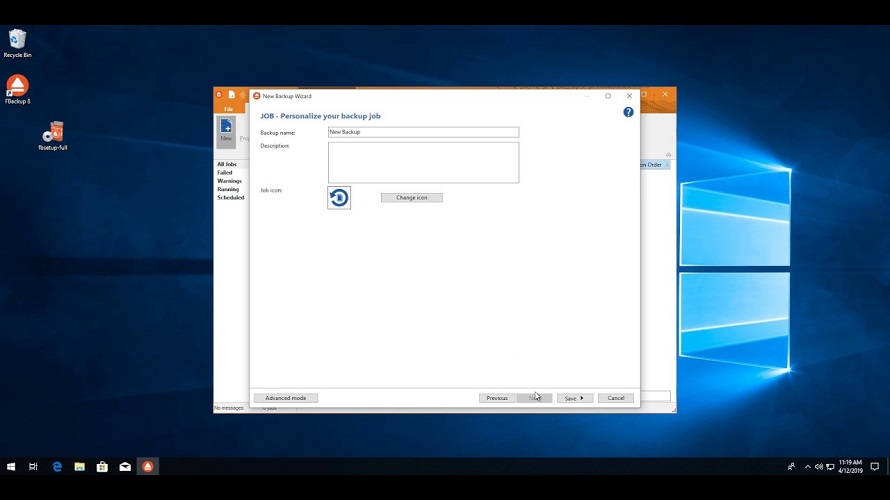Viewport: 890px width, 500px height.
Task: Select the Warnings jobs filter
Action: 229,181
